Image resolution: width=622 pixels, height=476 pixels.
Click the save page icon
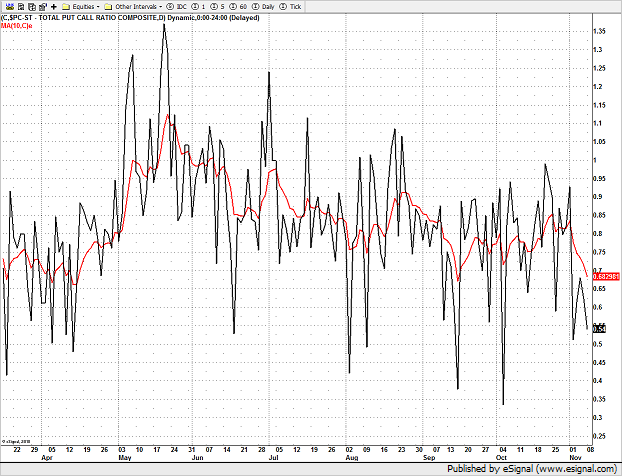(21, 7)
